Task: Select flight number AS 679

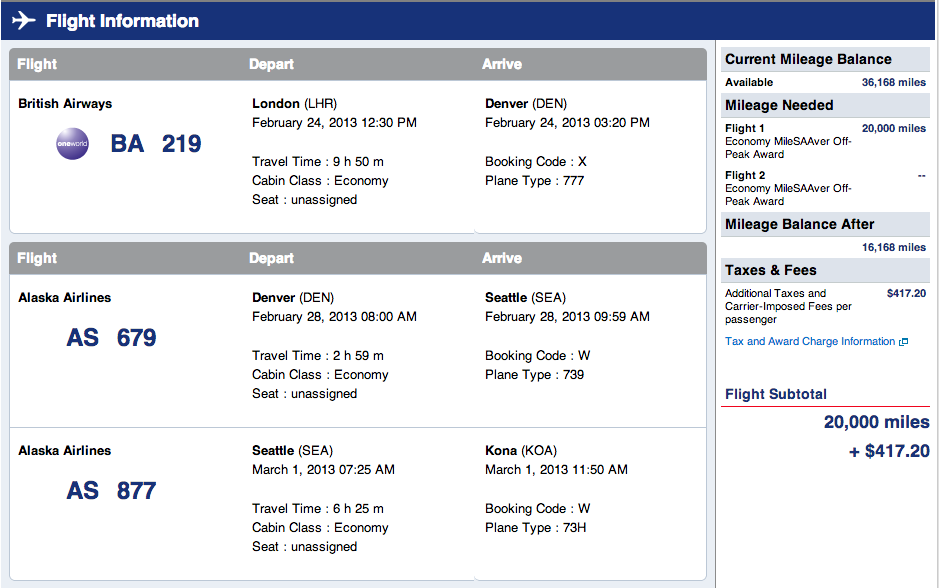Action: point(111,338)
